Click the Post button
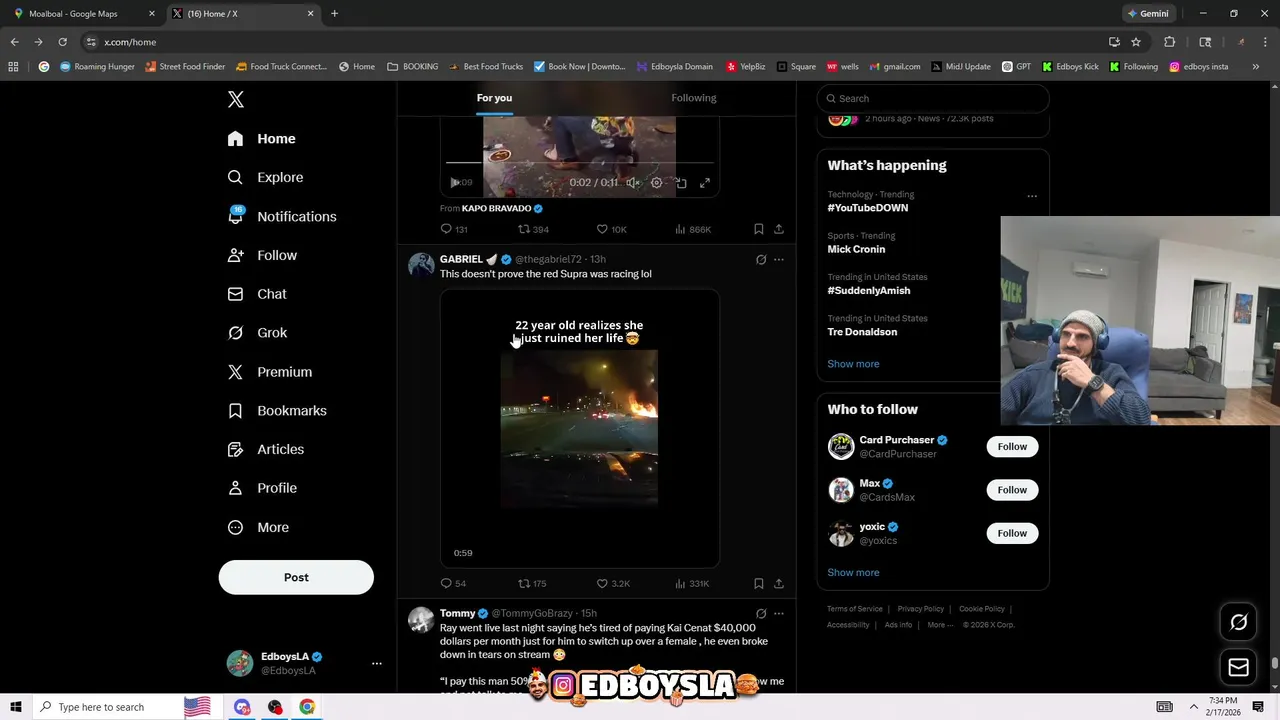This screenshot has width=1280, height=720. pyautogui.click(x=296, y=577)
